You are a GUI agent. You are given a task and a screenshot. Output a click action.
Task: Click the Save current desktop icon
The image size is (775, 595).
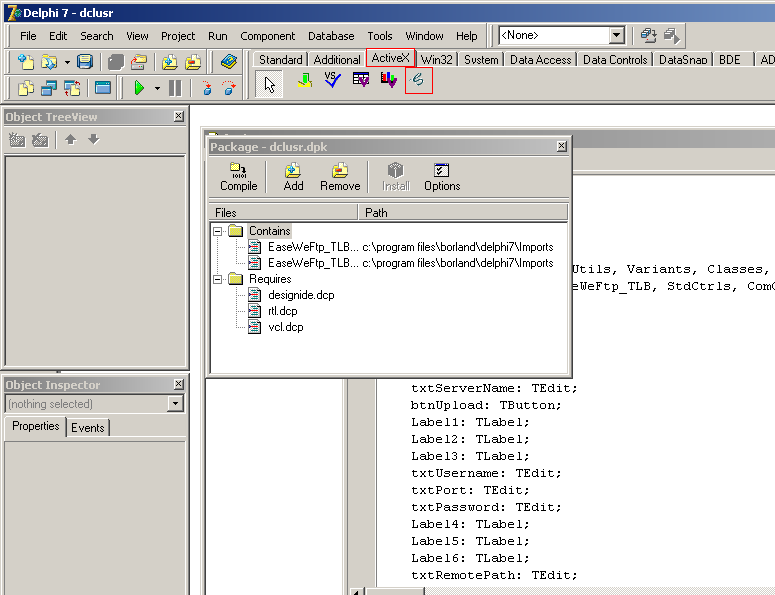pos(648,36)
